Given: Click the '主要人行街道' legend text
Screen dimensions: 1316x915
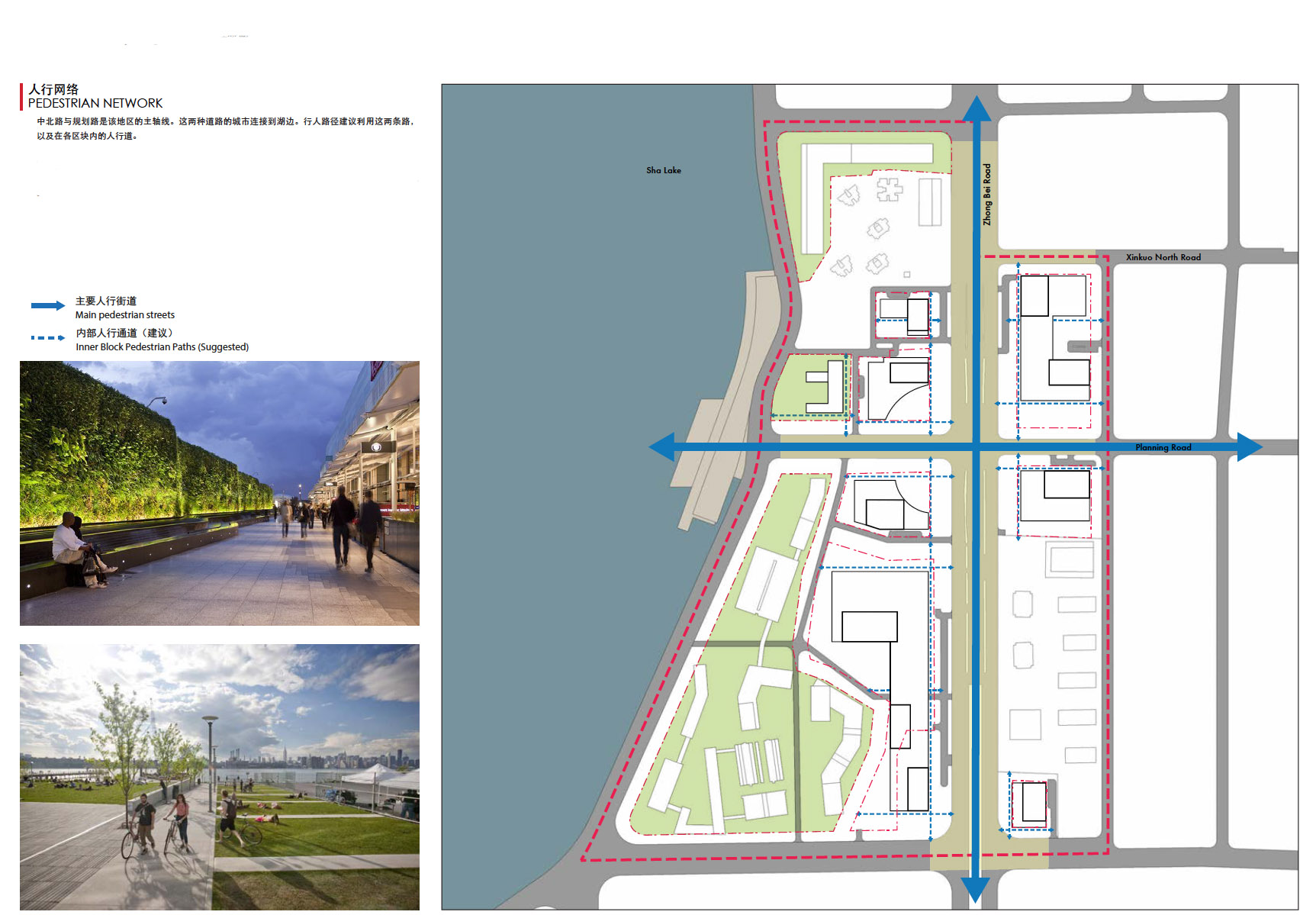Looking at the screenshot, I should pyautogui.click(x=106, y=301).
